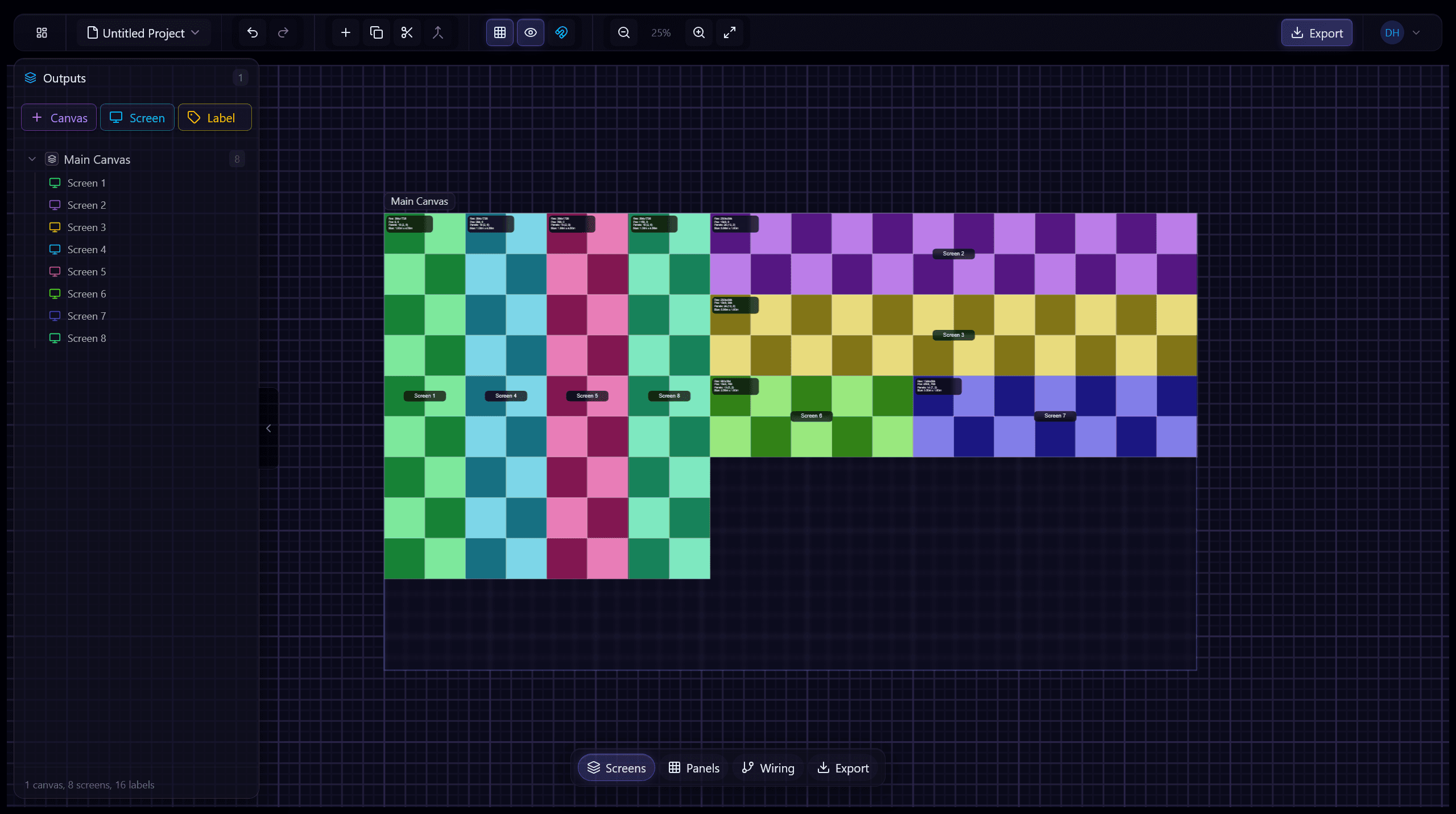The height and width of the screenshot is (814, 1456).
Task: Select the add element plus icon
Action: tap(345, 32)
